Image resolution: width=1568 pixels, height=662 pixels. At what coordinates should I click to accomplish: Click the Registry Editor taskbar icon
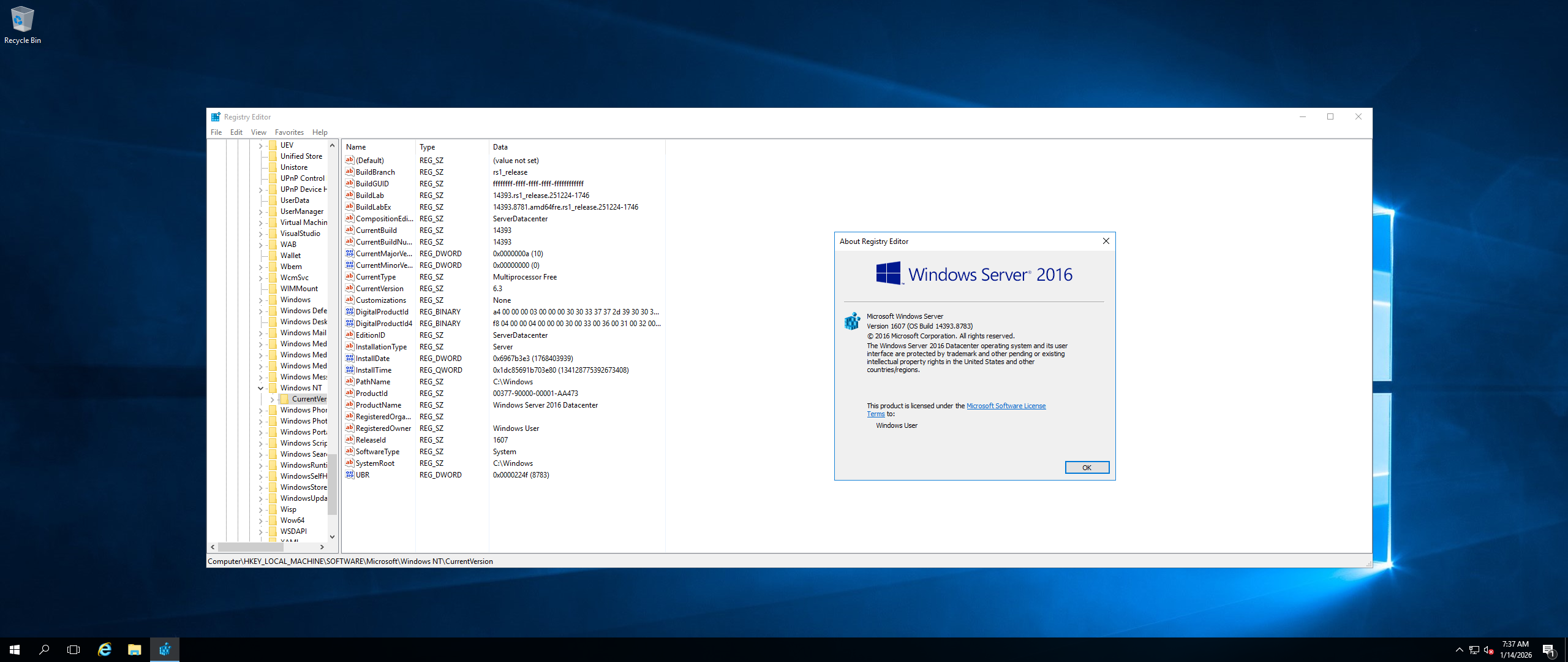(165, 650)
